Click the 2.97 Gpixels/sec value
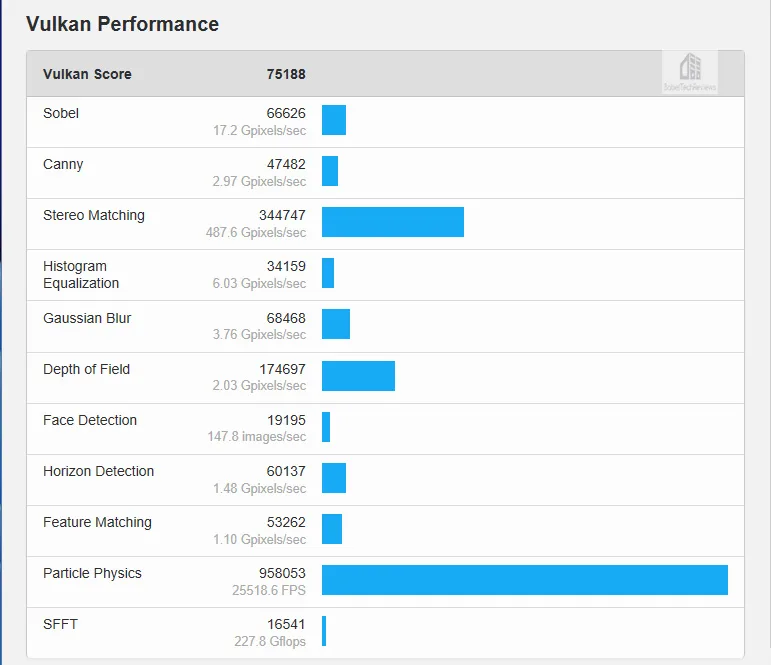This screenshot has height=665, width=771. click(x=259, y=181)
